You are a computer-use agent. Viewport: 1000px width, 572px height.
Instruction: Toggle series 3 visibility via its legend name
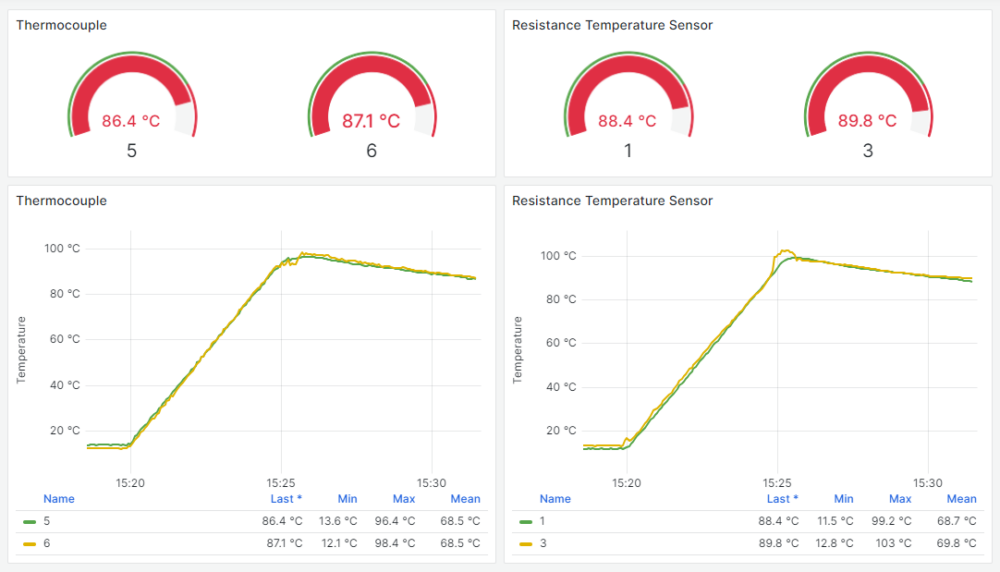(543, 543)
